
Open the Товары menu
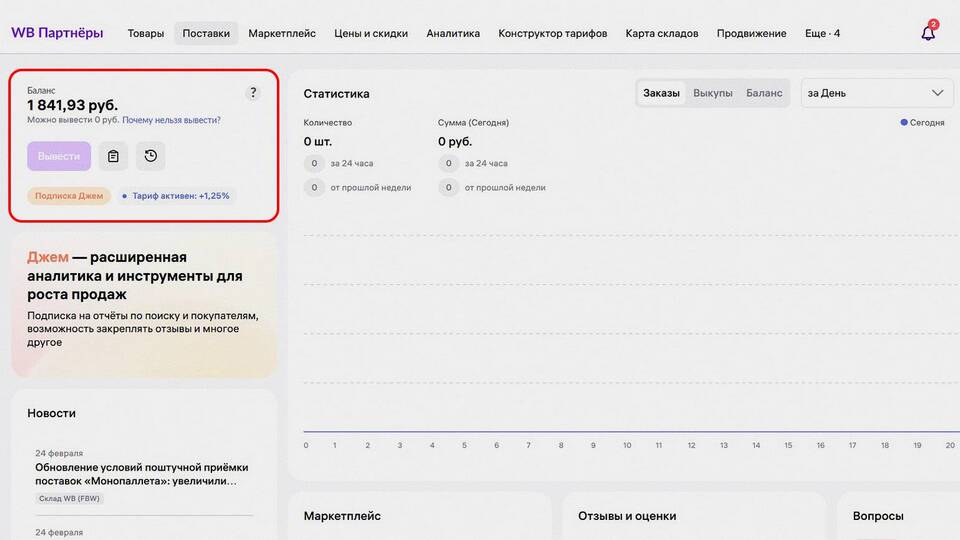(x=146, y=34)
